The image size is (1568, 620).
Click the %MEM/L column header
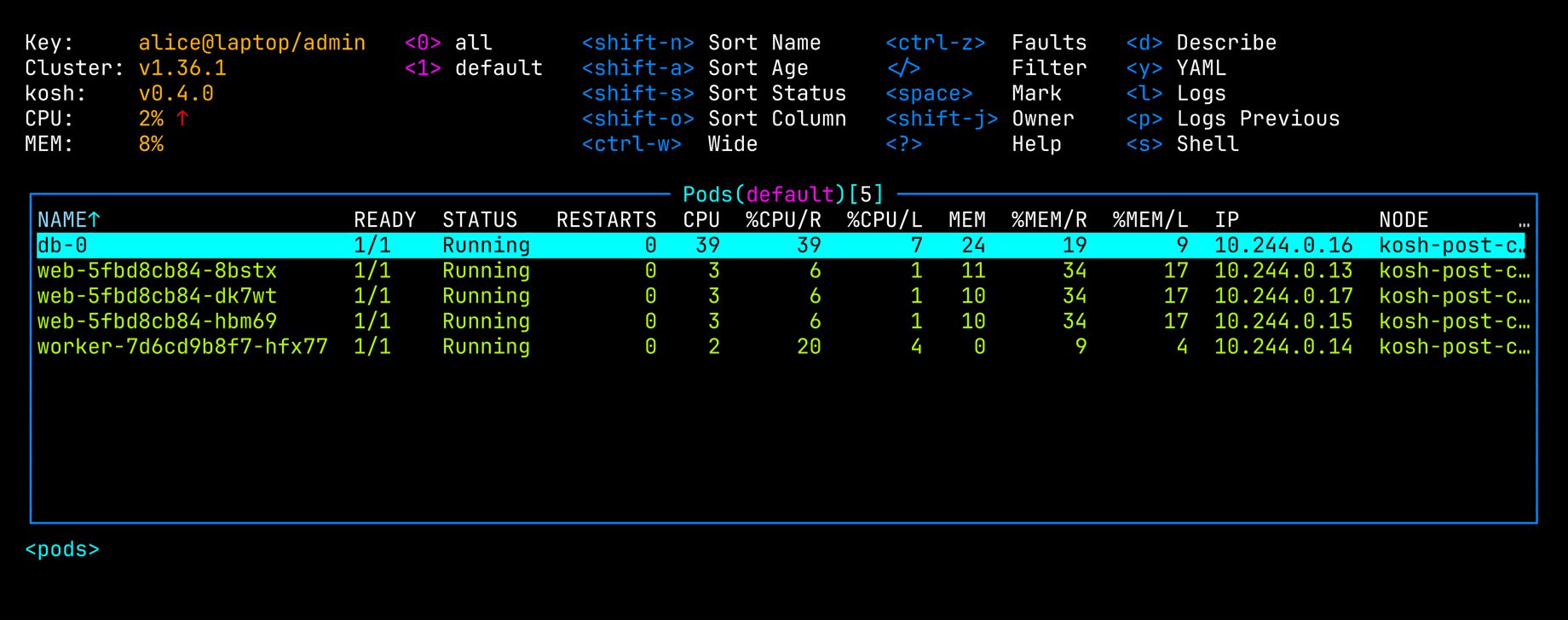click(x=1150, y=220)
